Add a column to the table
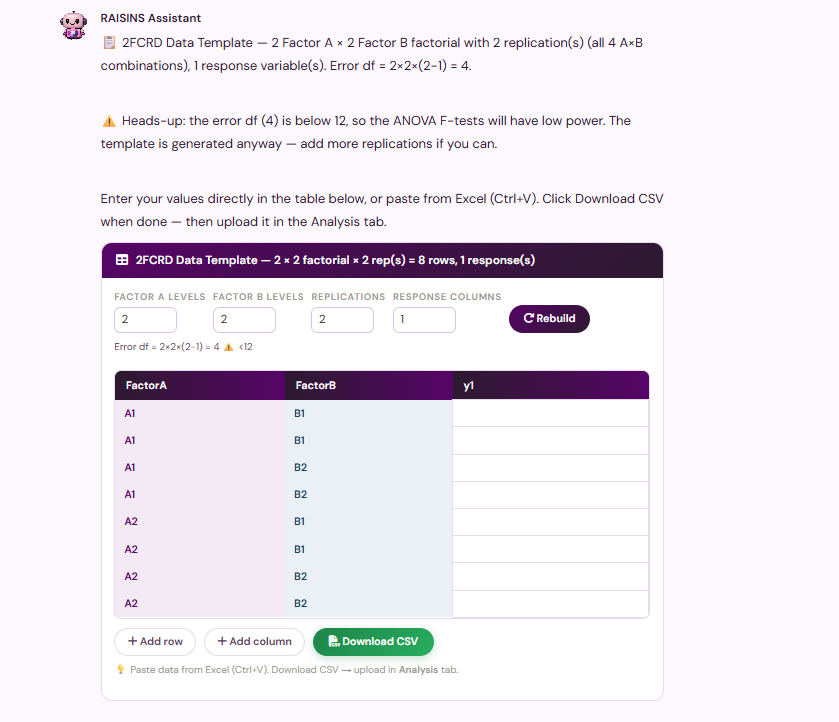 tap(255, 641)
